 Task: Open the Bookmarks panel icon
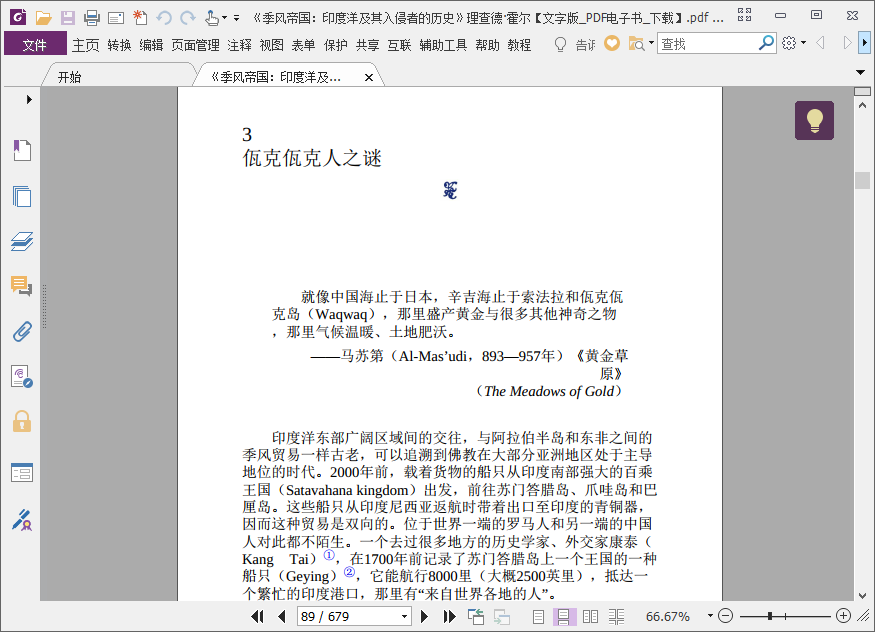[x=22, y=150]
